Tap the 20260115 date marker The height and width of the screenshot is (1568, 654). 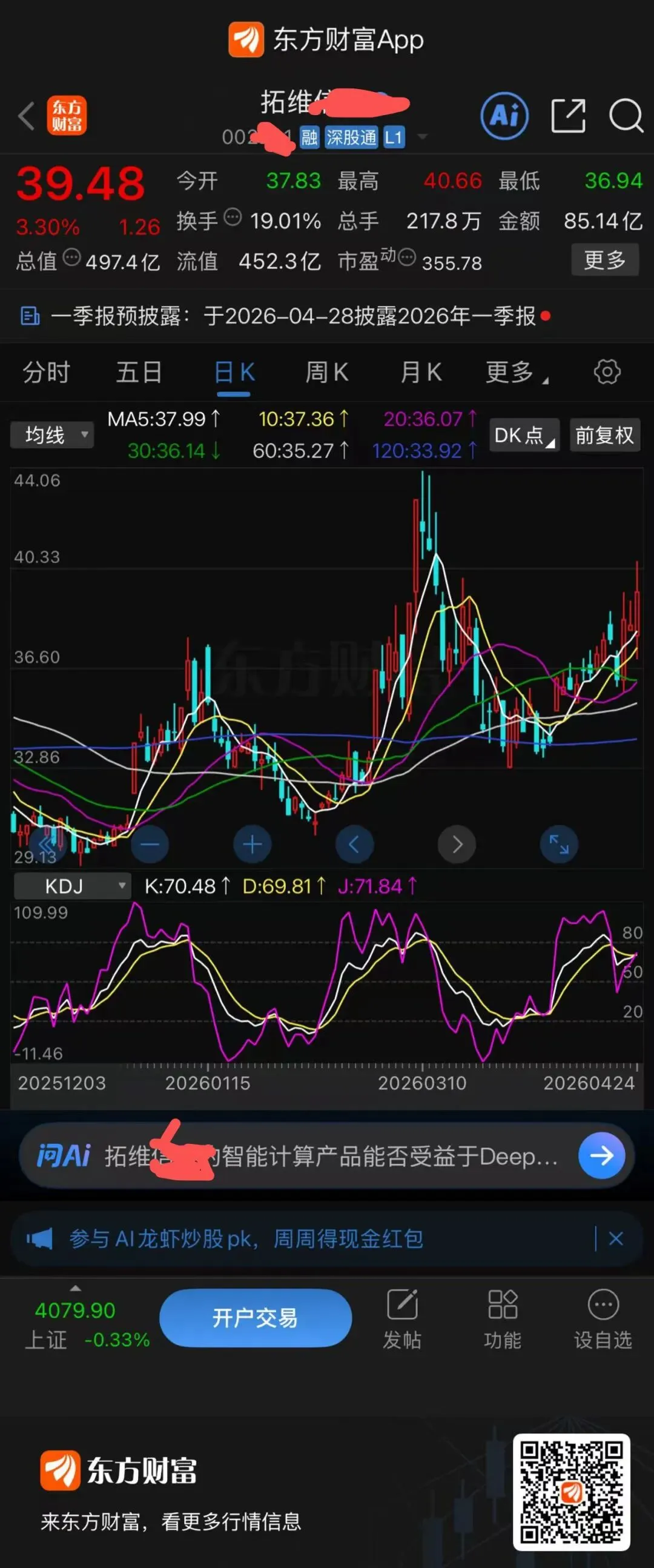click(208, 1083)
